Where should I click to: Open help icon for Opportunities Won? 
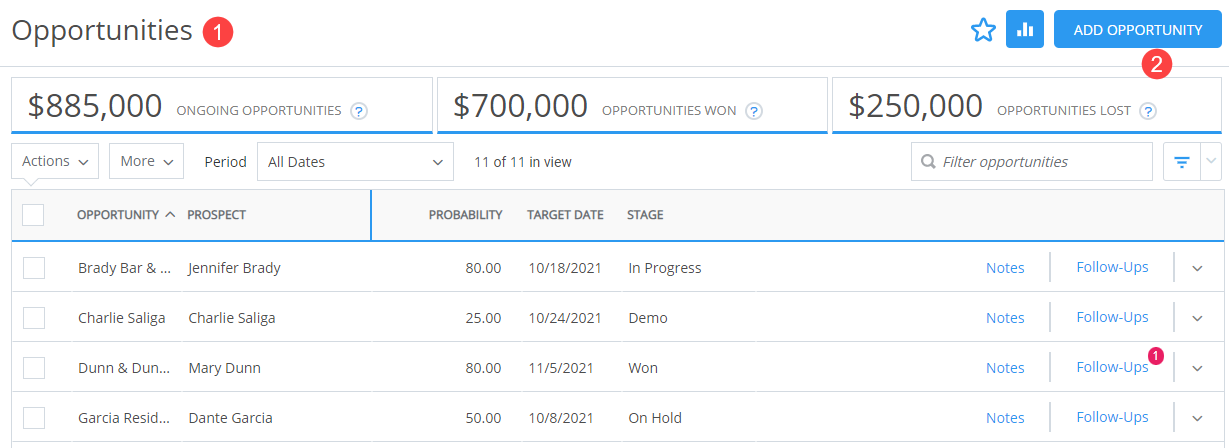coord(754,111)
